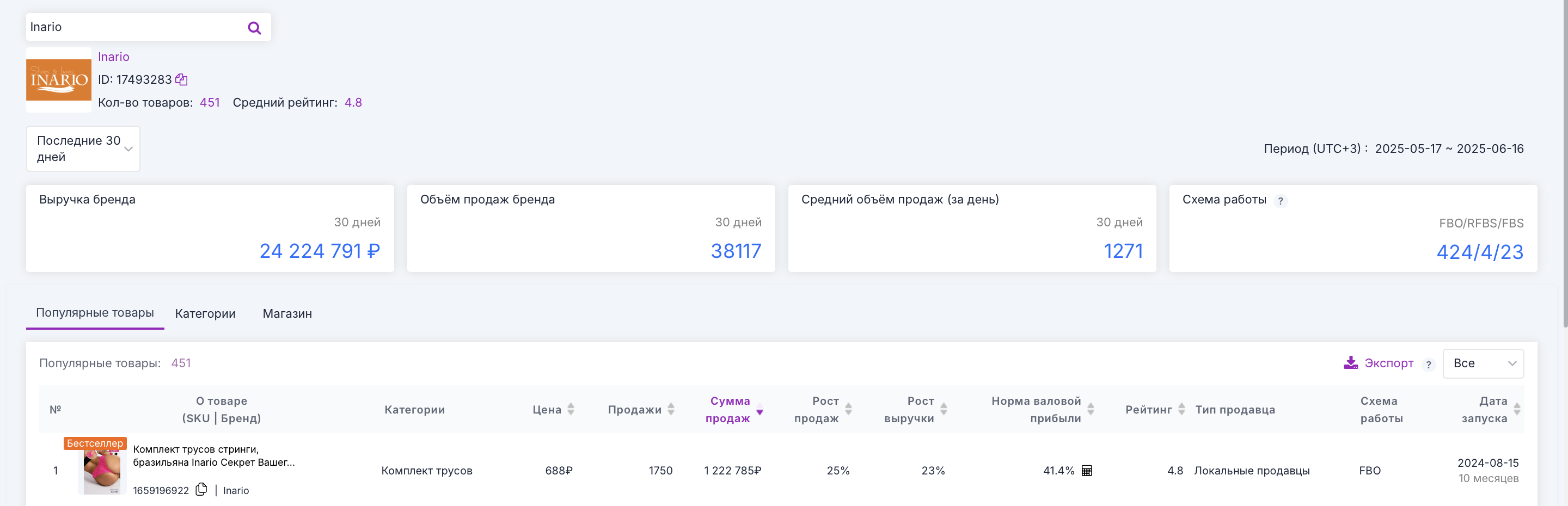Viewport: 1568px width, 506px height.
Task: Open the Inario brand name link
Action: (114, 57)
